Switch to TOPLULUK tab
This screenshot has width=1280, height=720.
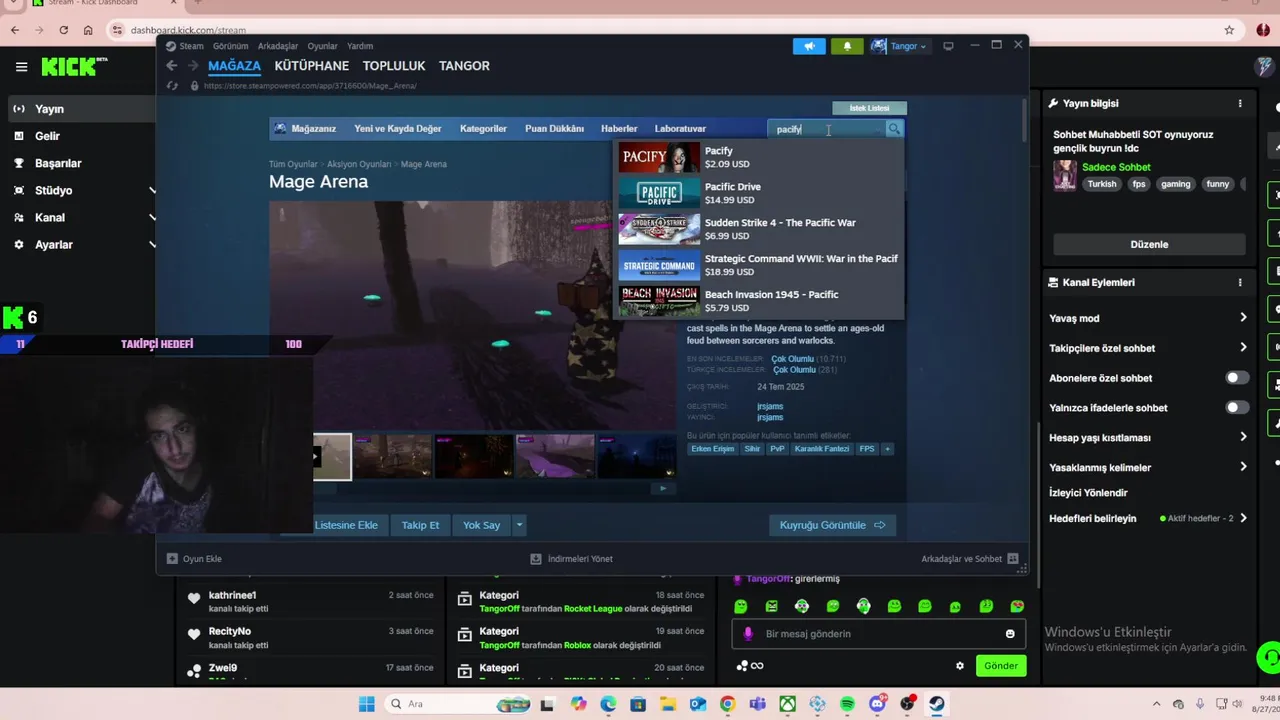[x=394, y=66]
